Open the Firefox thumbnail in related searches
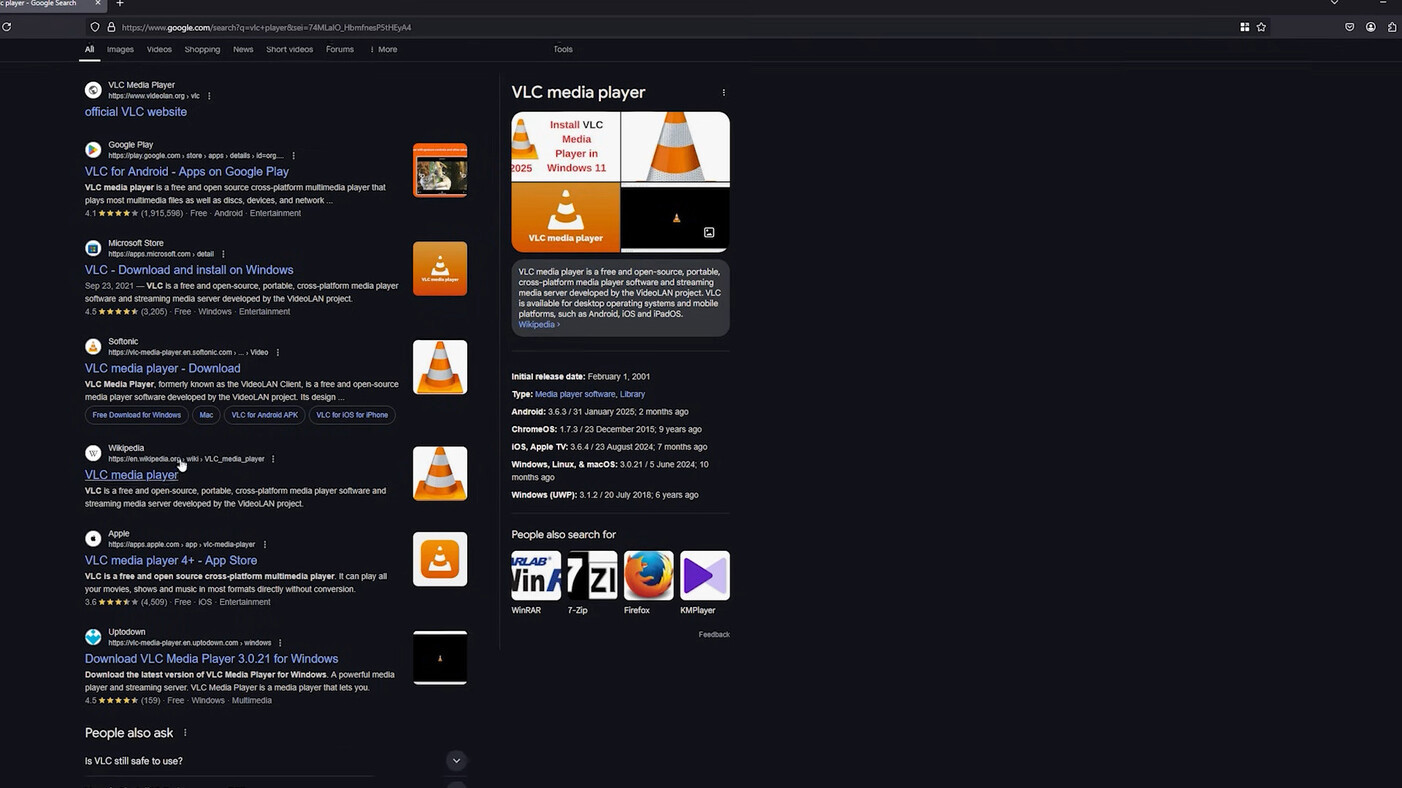 (648, 576)
